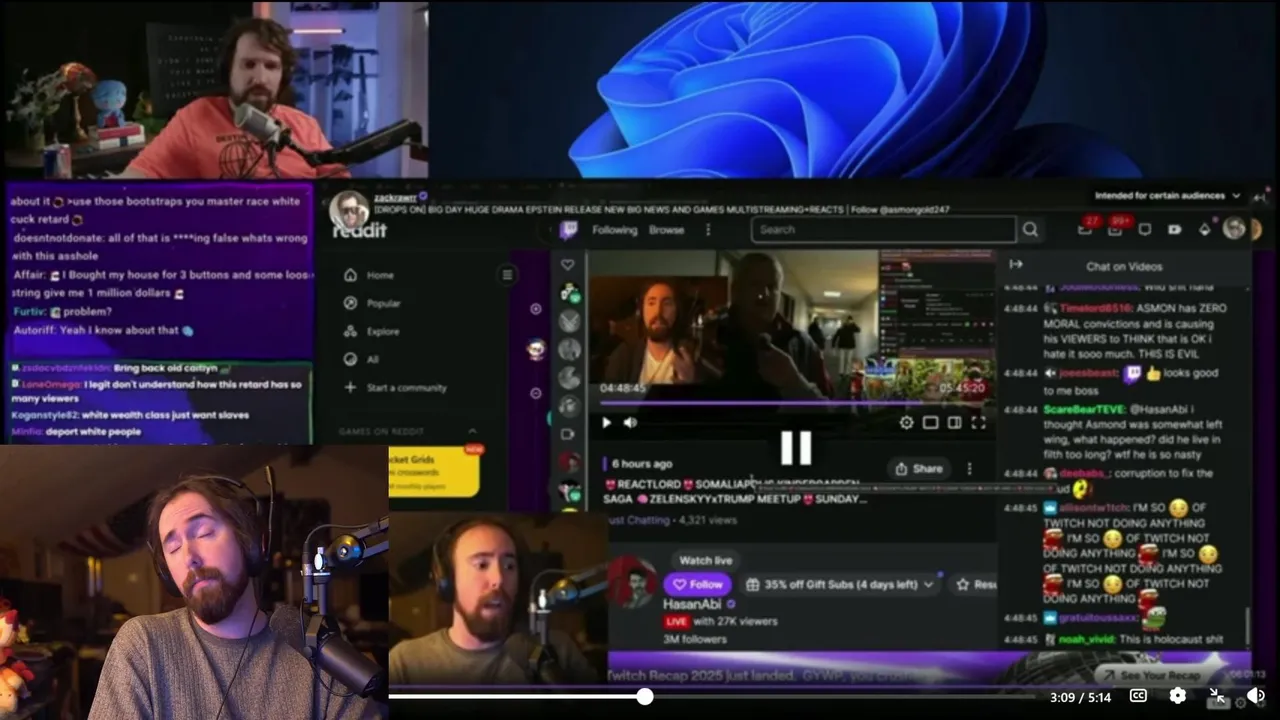Open the Reddit hamburger menu icon
The width and height of the screenshot is (1280, 720).
pyautogui.click(x=507, y=275)
